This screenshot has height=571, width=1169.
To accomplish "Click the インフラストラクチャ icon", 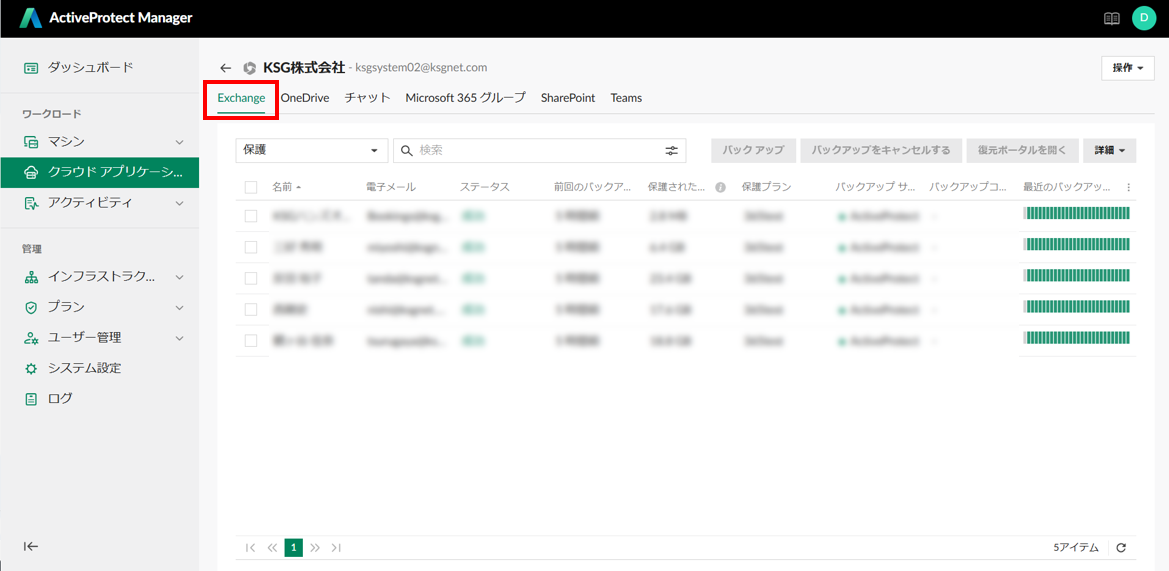I will pos(31,277).
